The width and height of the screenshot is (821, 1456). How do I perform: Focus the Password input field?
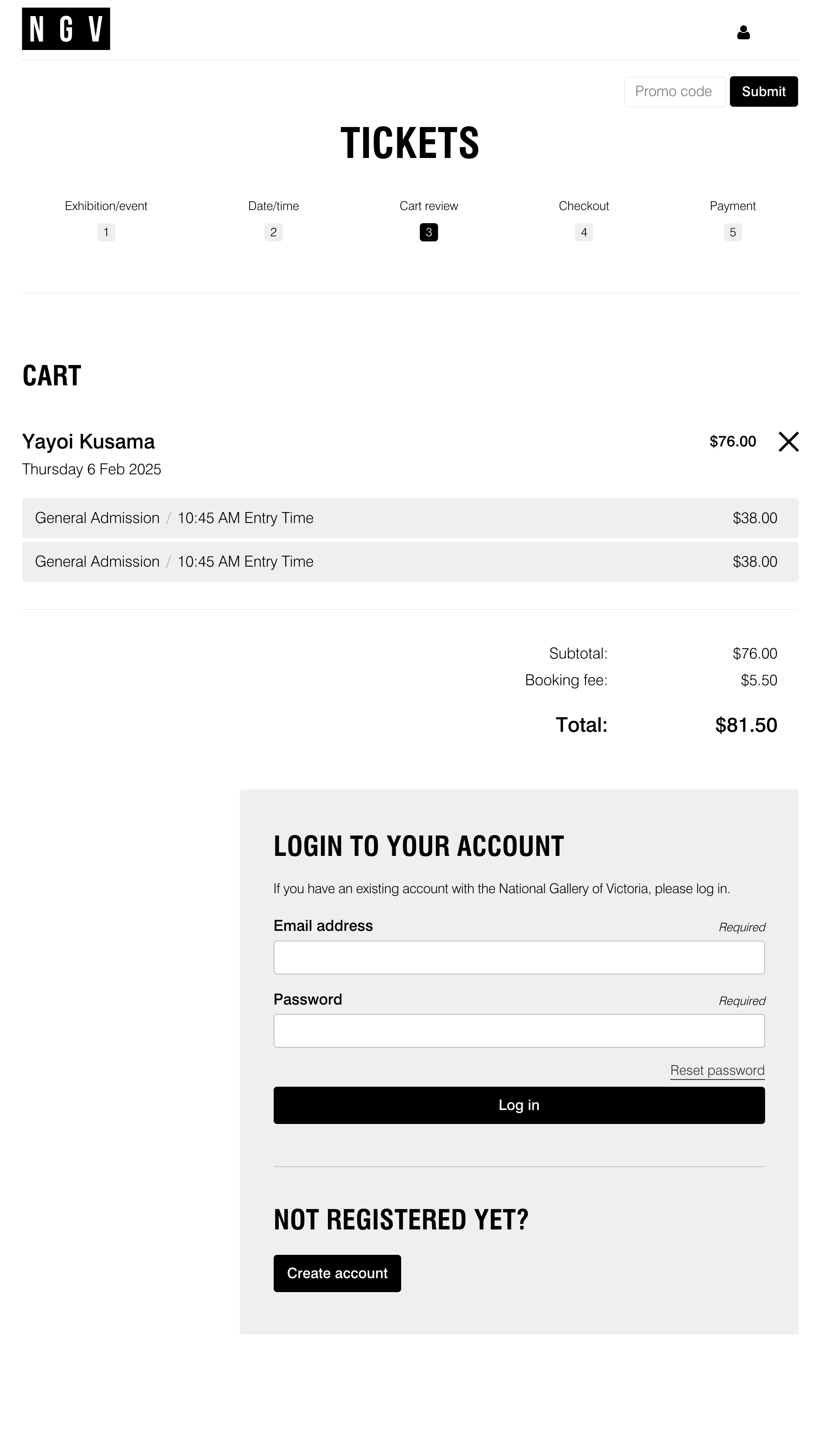click(x=519, y=1030)
